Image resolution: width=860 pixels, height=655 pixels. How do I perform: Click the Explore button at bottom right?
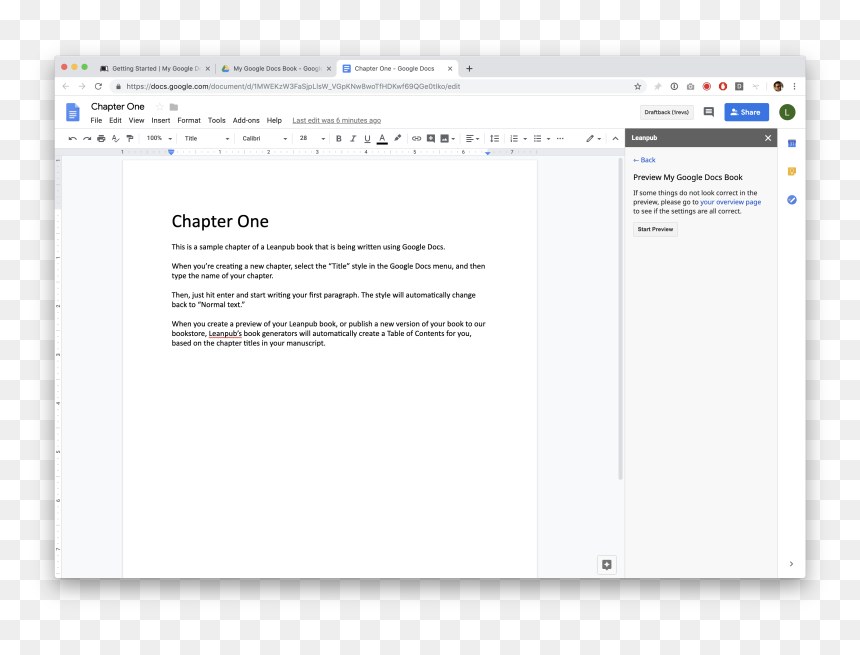(x=607, y=564)
